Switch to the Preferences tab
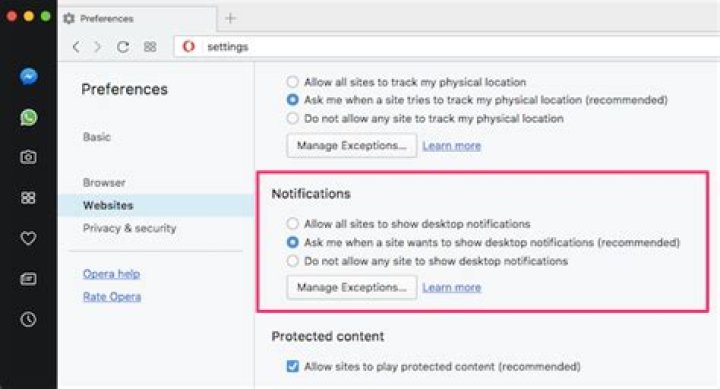This screenshot has width=720, height=389. [138, 19]
